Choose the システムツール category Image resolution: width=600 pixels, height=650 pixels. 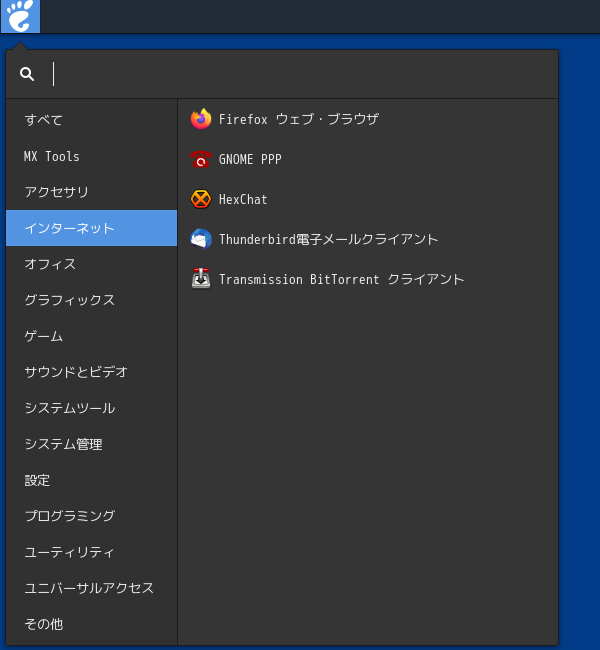(92, 408)
